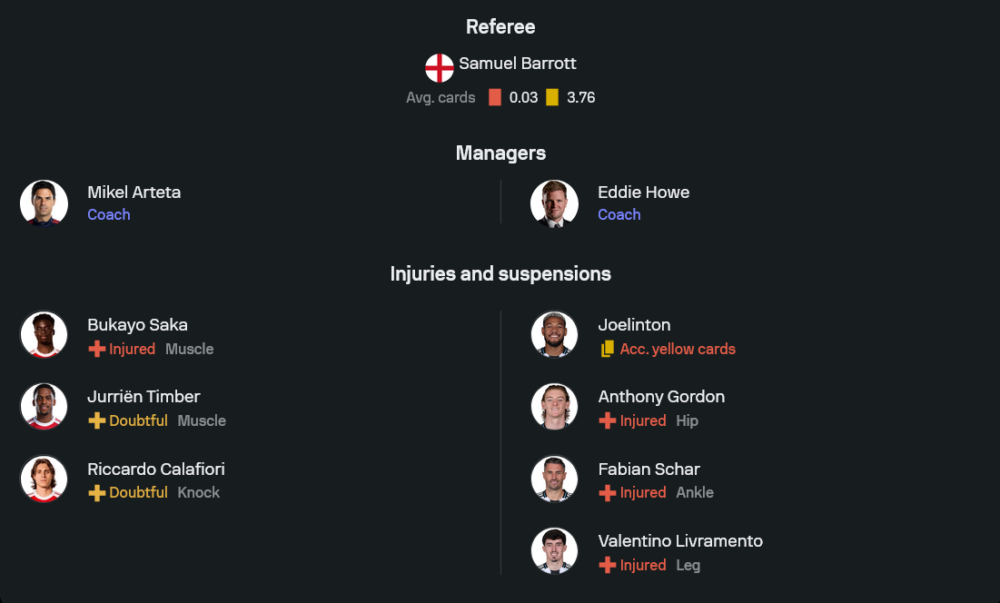Click Valentino Livramento's injured cross icon
This screenshot has height=603, width=1000.
point(607,565)
